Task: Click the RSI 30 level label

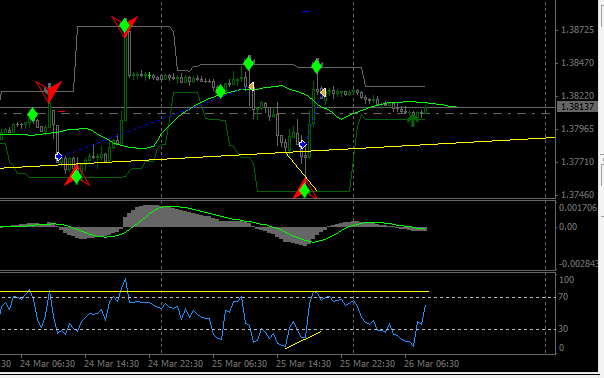Action: (563, 329)
